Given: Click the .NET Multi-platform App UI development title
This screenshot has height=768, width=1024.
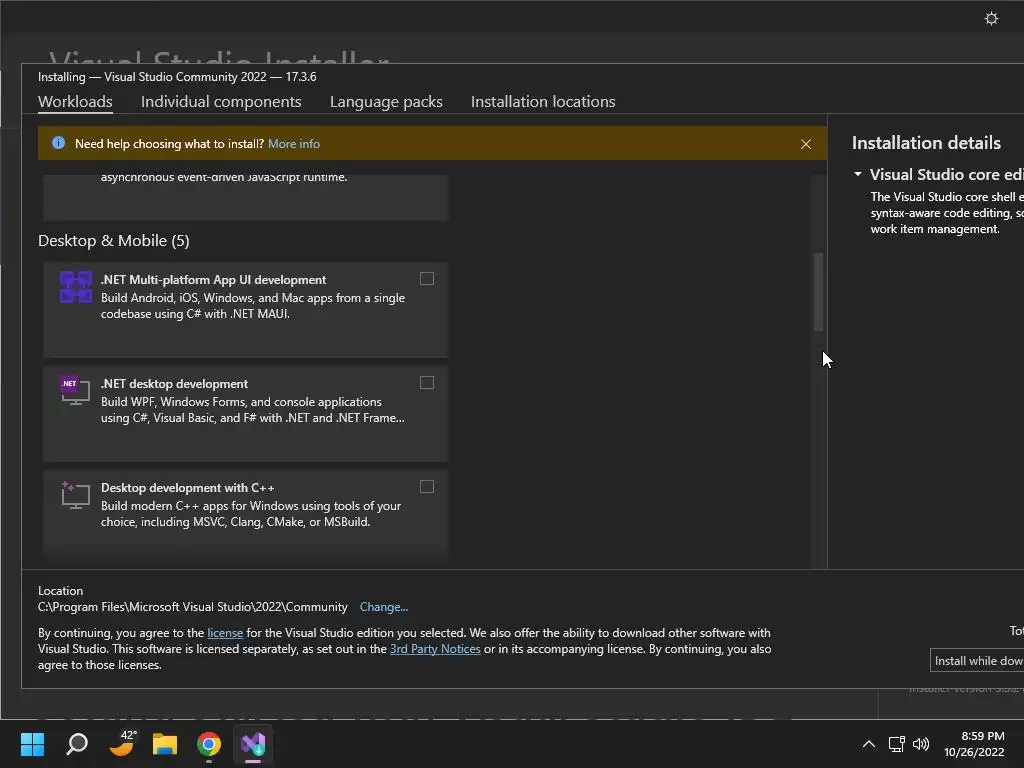Looking at the screenshot, I should pyautogui.click(x=214, y=280).
